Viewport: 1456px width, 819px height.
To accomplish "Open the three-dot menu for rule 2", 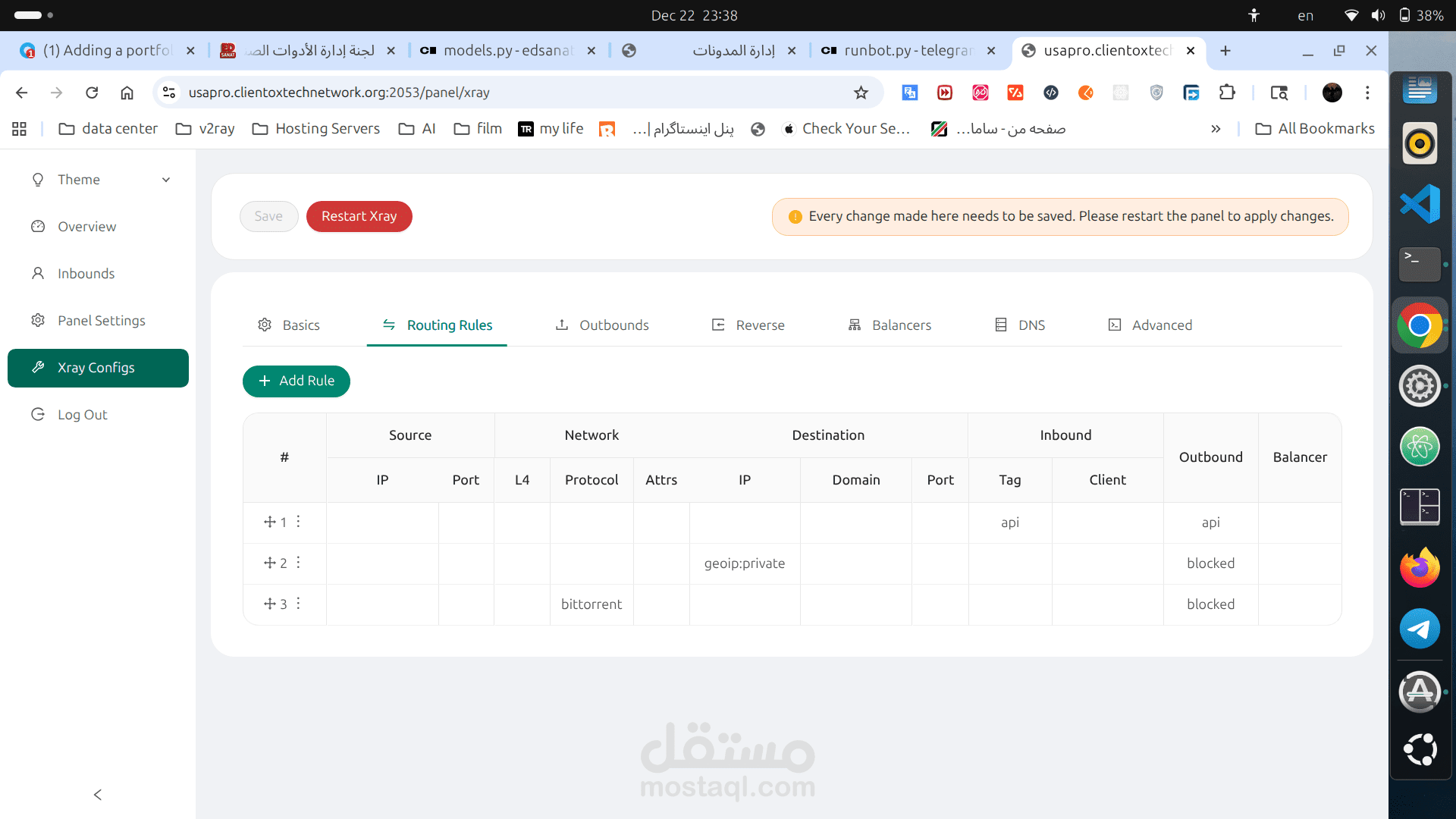I will [298, 563].
